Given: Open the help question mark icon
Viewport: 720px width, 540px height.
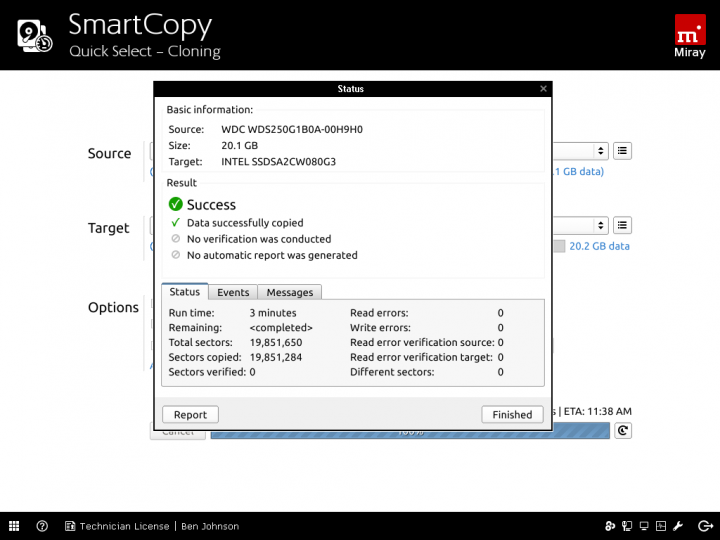Looking at the screenshot, I should coord(42,526).
